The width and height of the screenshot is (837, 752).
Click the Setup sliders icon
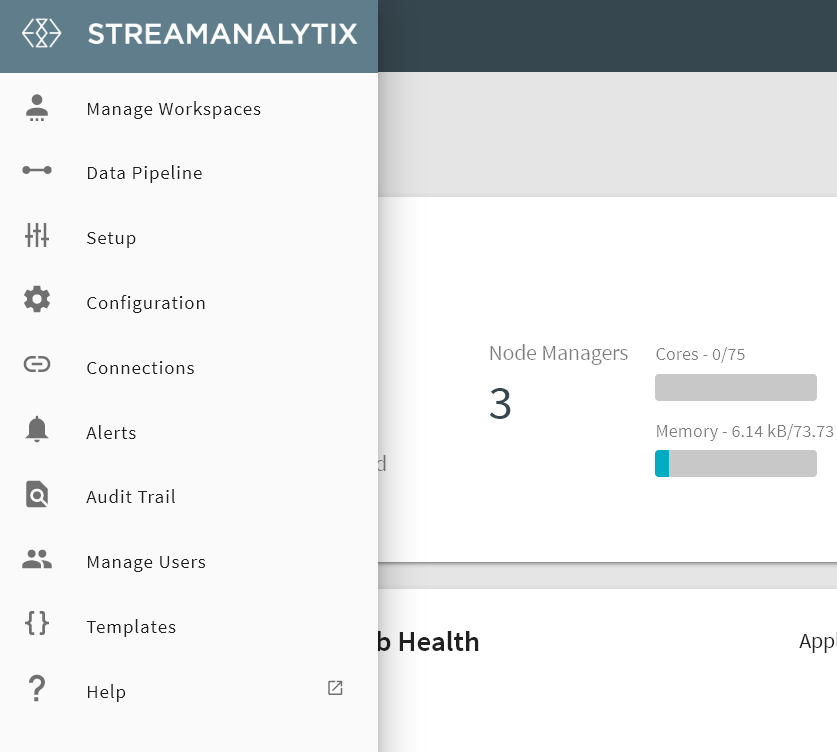pos(37,236)
